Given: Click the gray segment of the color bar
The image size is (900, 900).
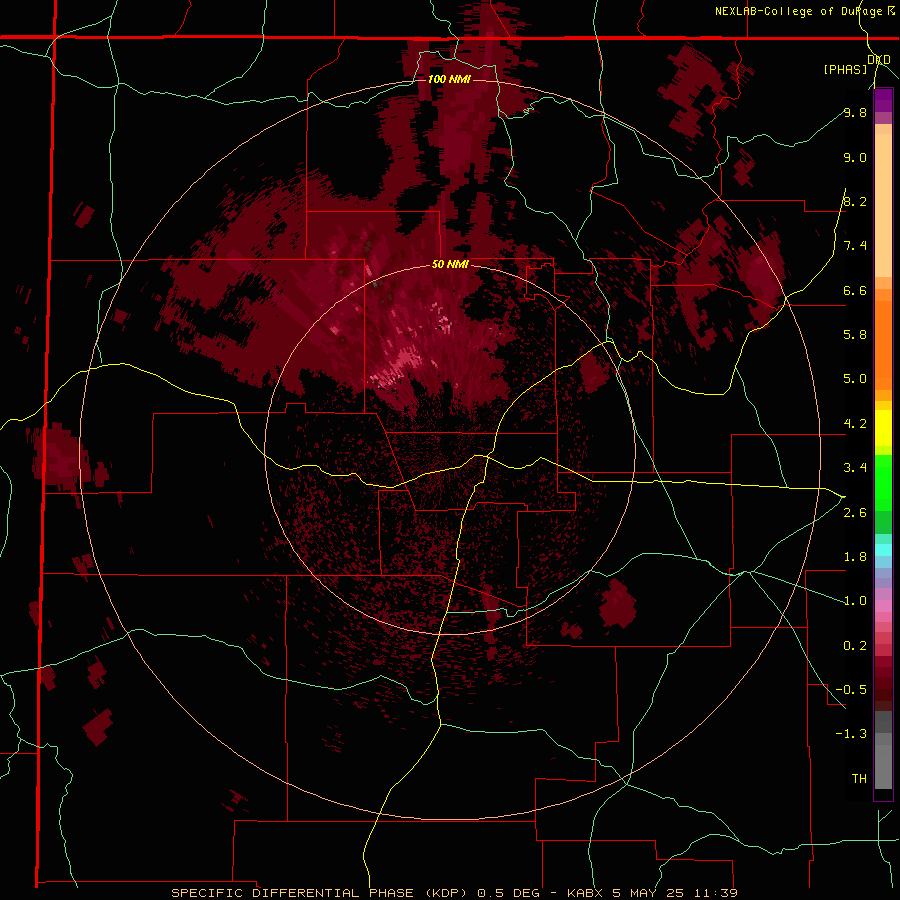Looking at the screenshot, I should click(883, 752).
